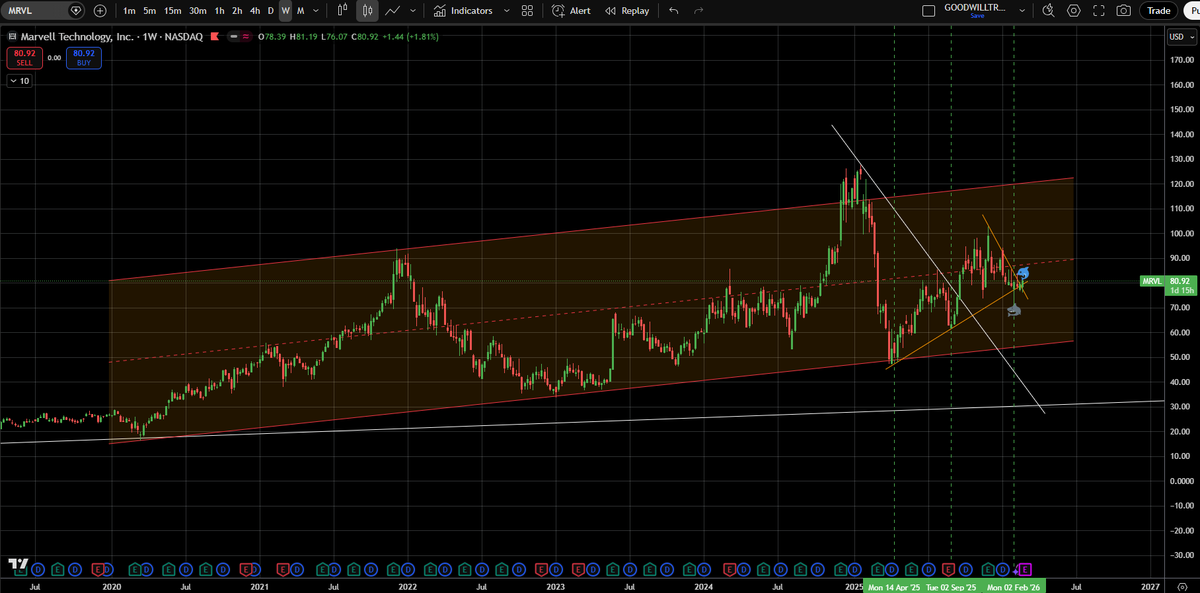
Task: Click the GOODWILLTR layout name
Action: (x=975, y=7)
